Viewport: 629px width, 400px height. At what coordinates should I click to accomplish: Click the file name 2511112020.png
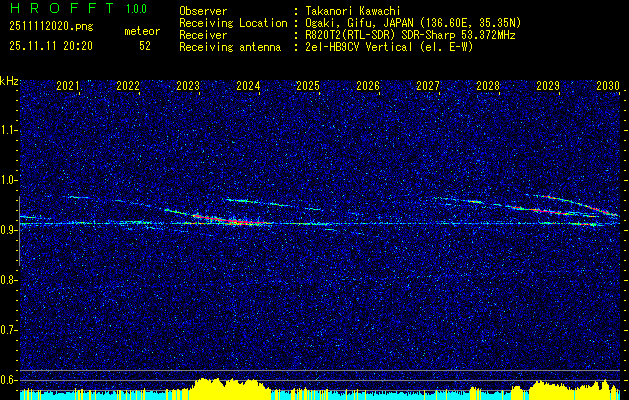[x=51, y=27]
